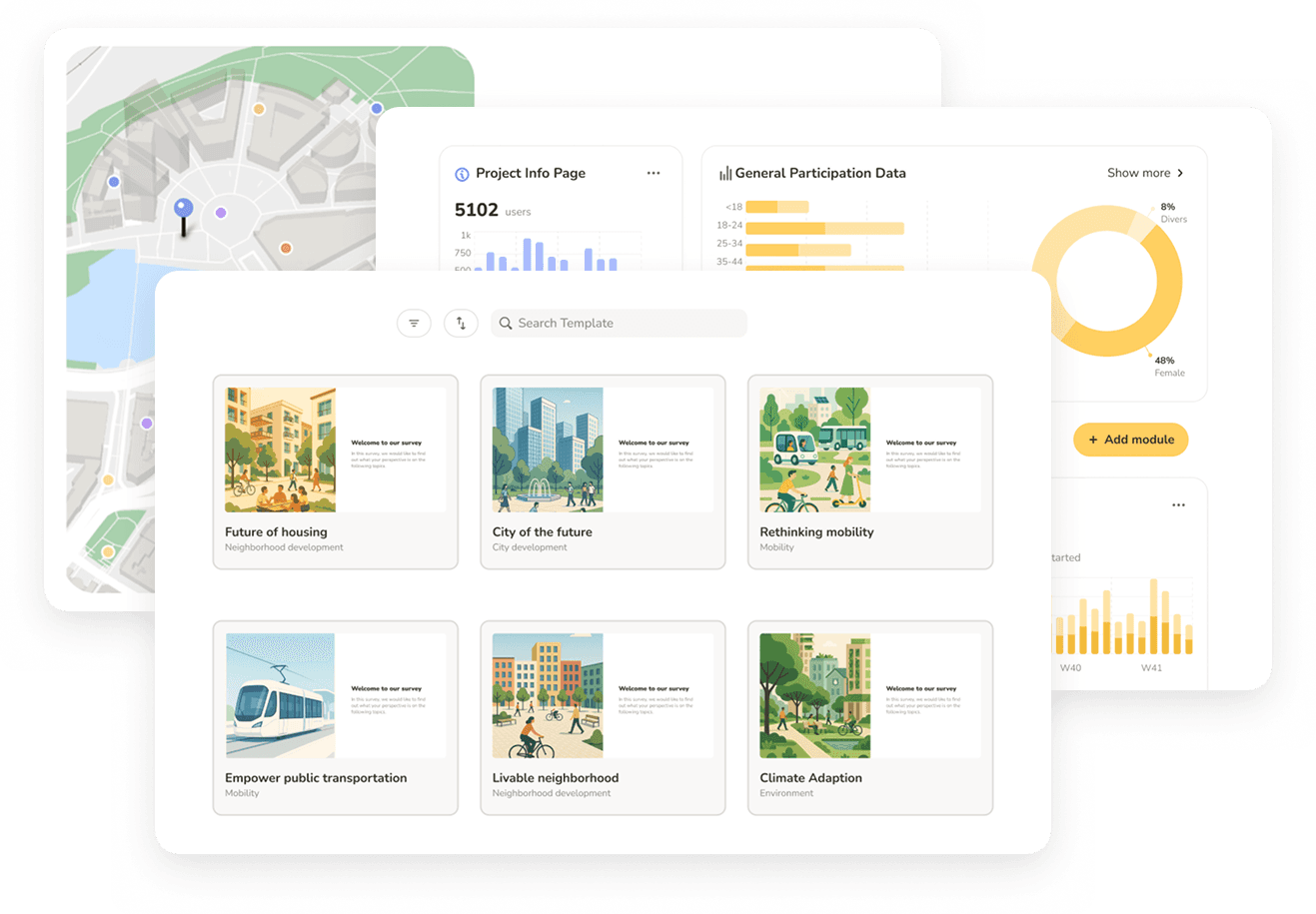Toggle the sort order icon beside filter
1316x914 pixels.
pyautogui.click(x=461, y=323)
